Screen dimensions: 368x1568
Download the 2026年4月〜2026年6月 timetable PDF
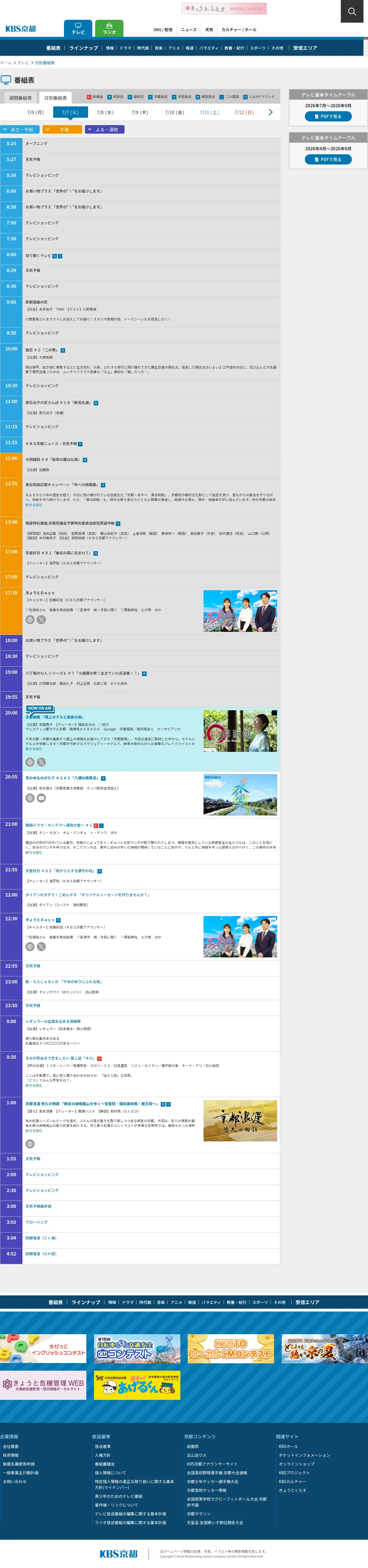click(x=328, y=159)
